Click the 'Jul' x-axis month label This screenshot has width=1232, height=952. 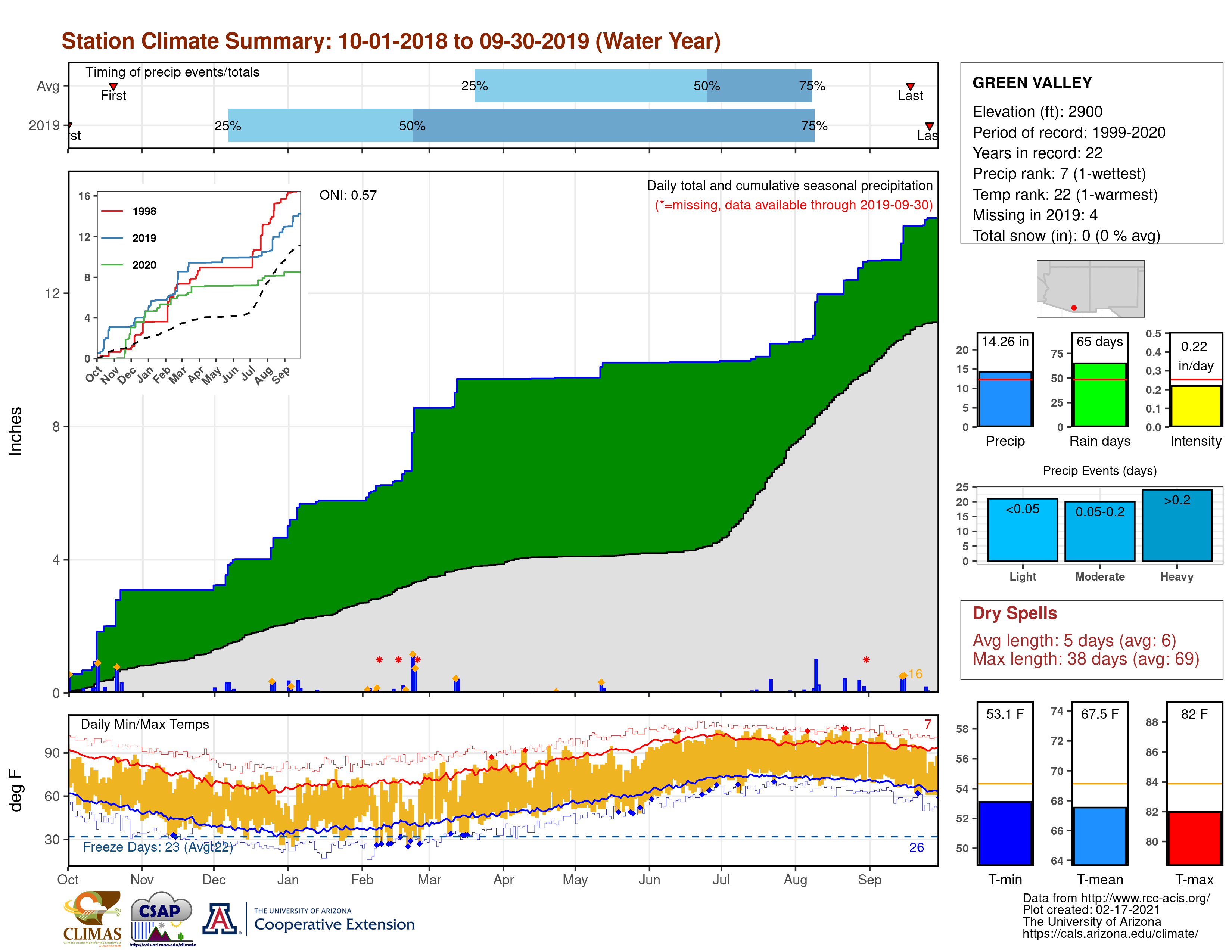pos(721,880)
